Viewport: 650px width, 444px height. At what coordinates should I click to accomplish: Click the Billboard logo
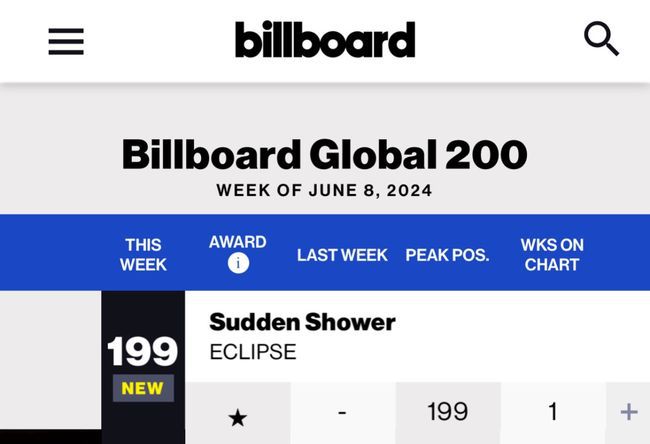click(325, 40)
